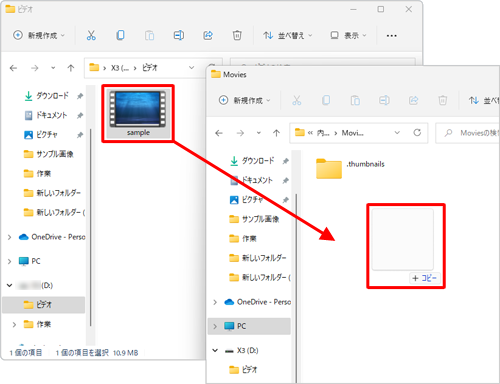Select the sample video file thumbnail
The image size is (500, 384).
(138, 114)
